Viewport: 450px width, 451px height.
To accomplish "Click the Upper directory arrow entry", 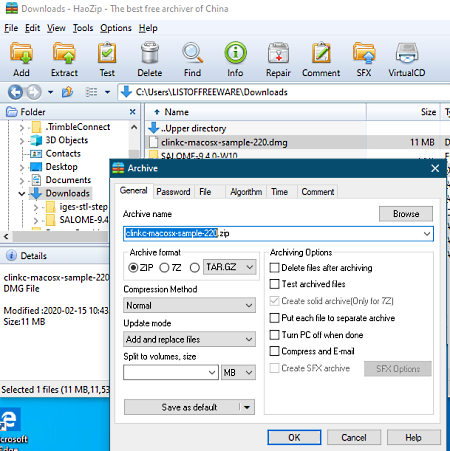I will pos(154,128).
